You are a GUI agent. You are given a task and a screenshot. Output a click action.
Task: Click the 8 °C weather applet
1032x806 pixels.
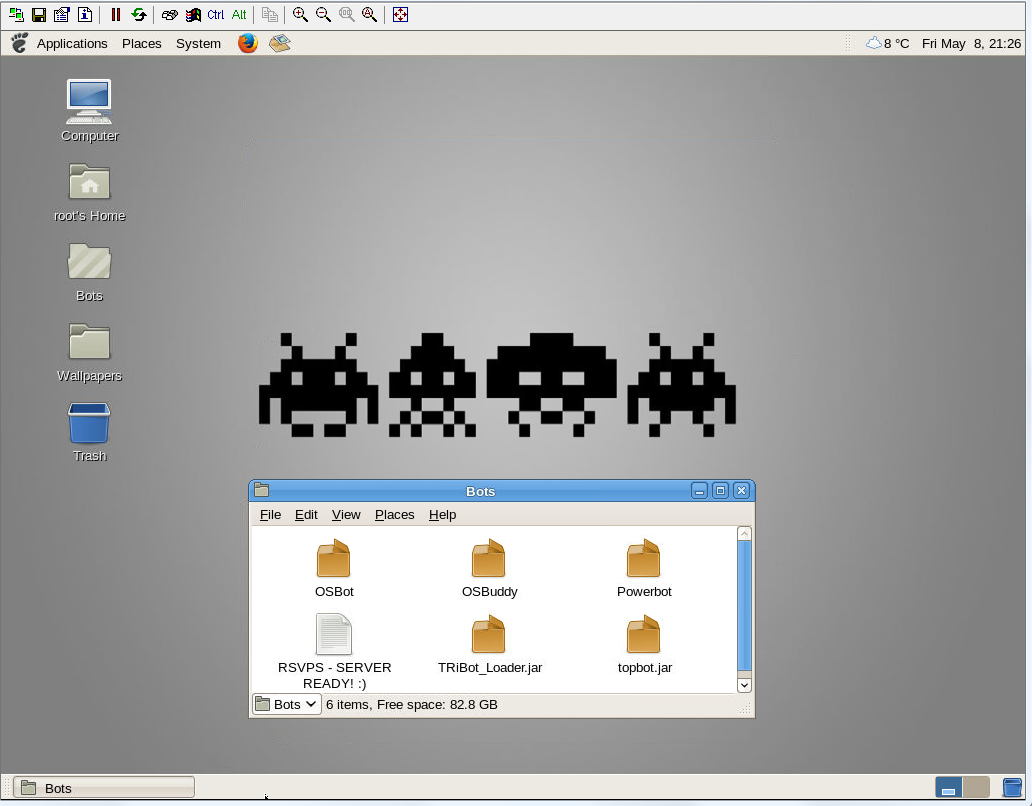(888, 43)
